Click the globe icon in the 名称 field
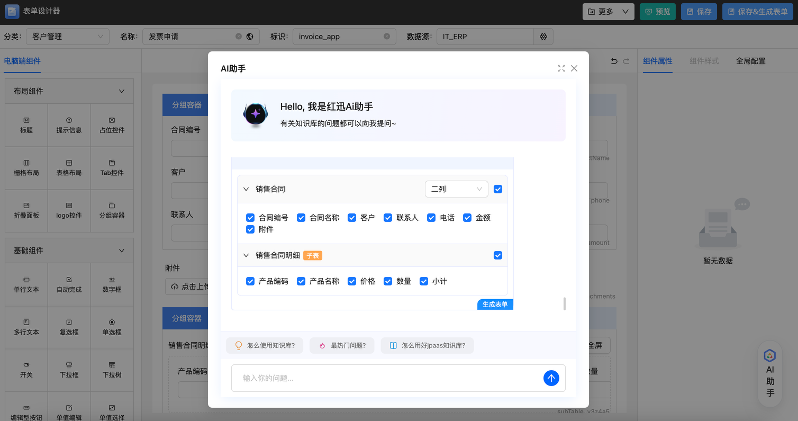This screenshot has width=798, height=421. [250, 37]
